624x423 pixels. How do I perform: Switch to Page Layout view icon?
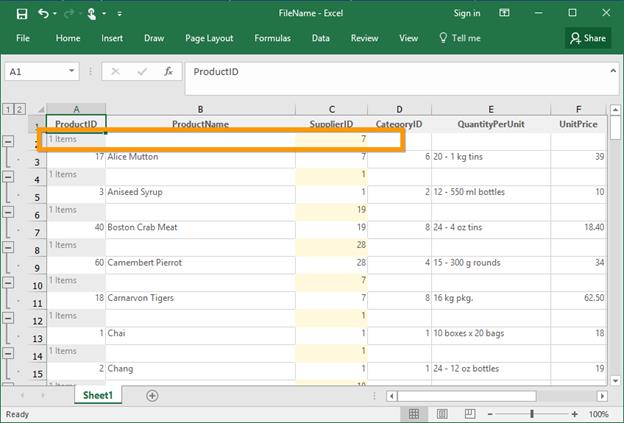[x=442, y=414]
